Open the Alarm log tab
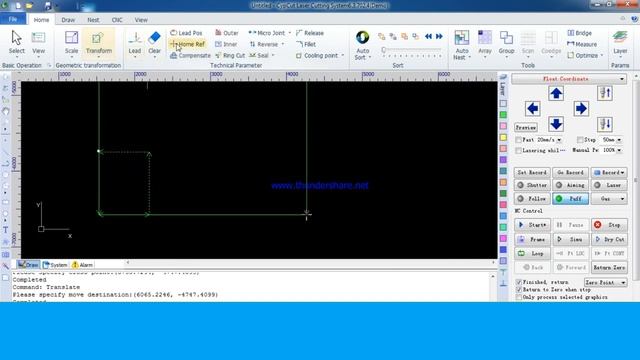Viewport: 640px width, 360px height. (x=82, y=265)
